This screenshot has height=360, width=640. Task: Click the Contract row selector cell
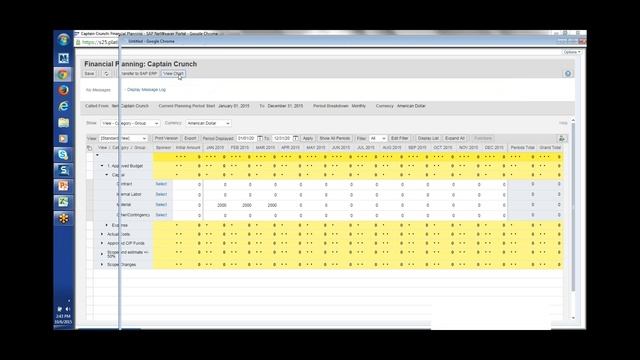pyautogui.click(x=89, y=184)
